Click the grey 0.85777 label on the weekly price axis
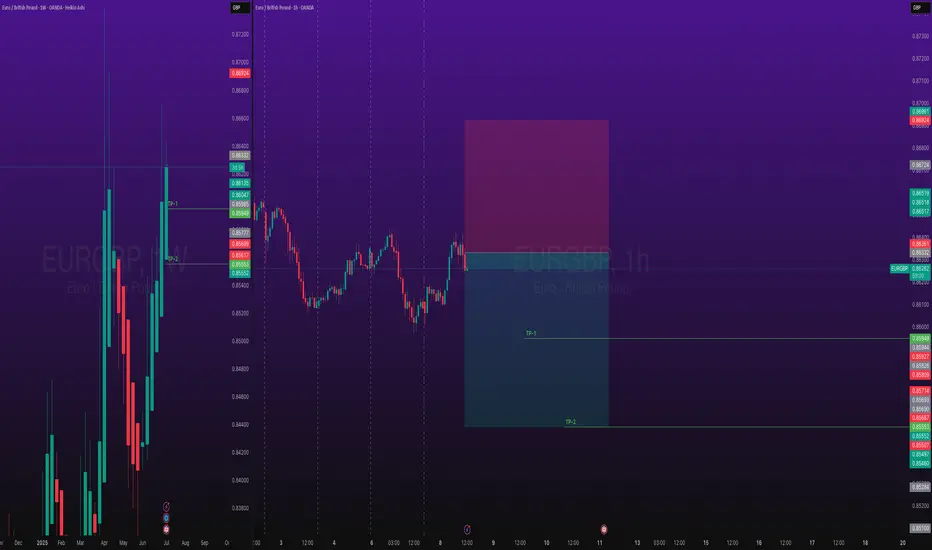This screenshot has height=550, width=932. 240,232
